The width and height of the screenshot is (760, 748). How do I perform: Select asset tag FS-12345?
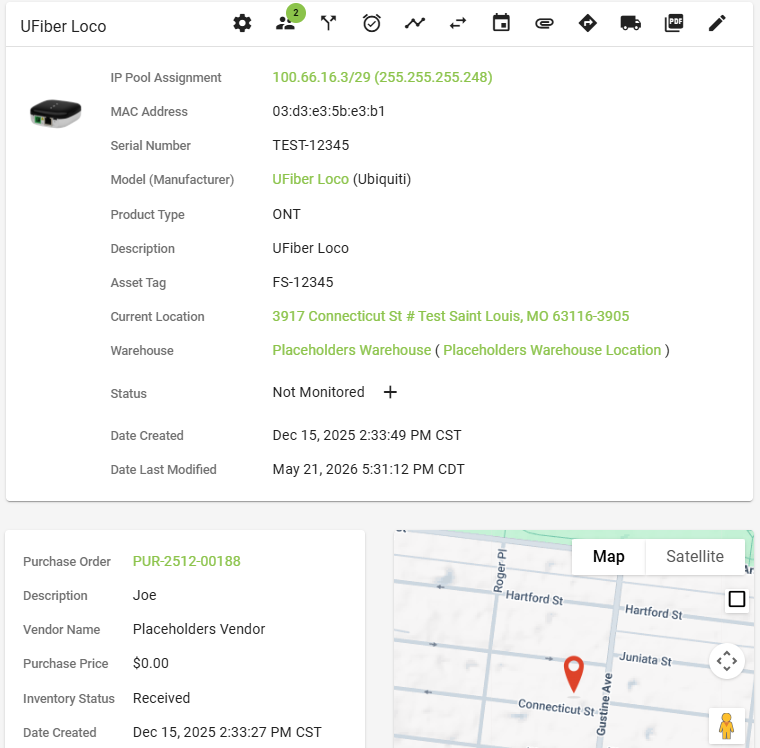(x=303, y=282)
